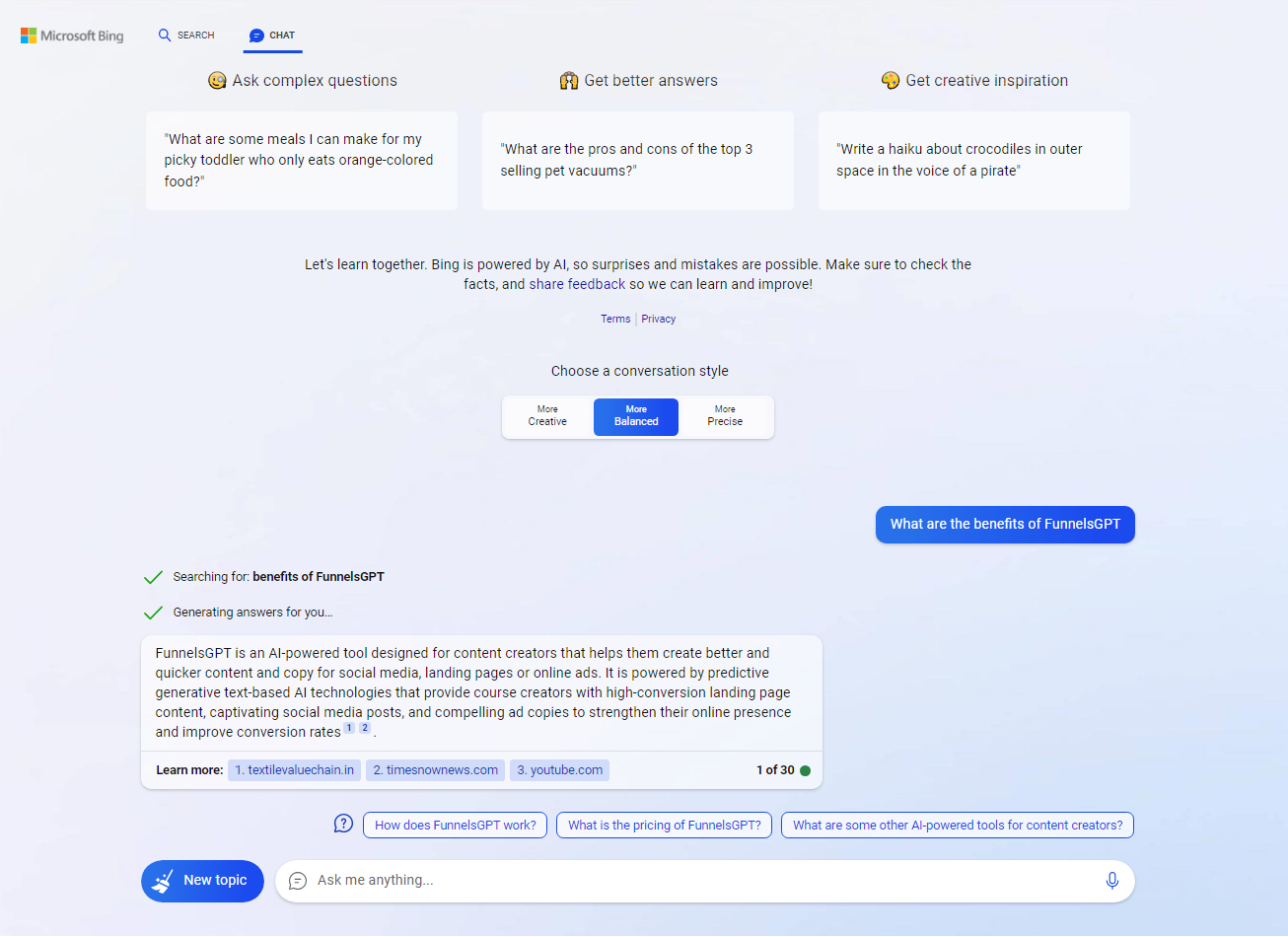Screen dimensions: 1288x937
Task: Select the picky toddler meals example card
Action: [x=302, y=161]
